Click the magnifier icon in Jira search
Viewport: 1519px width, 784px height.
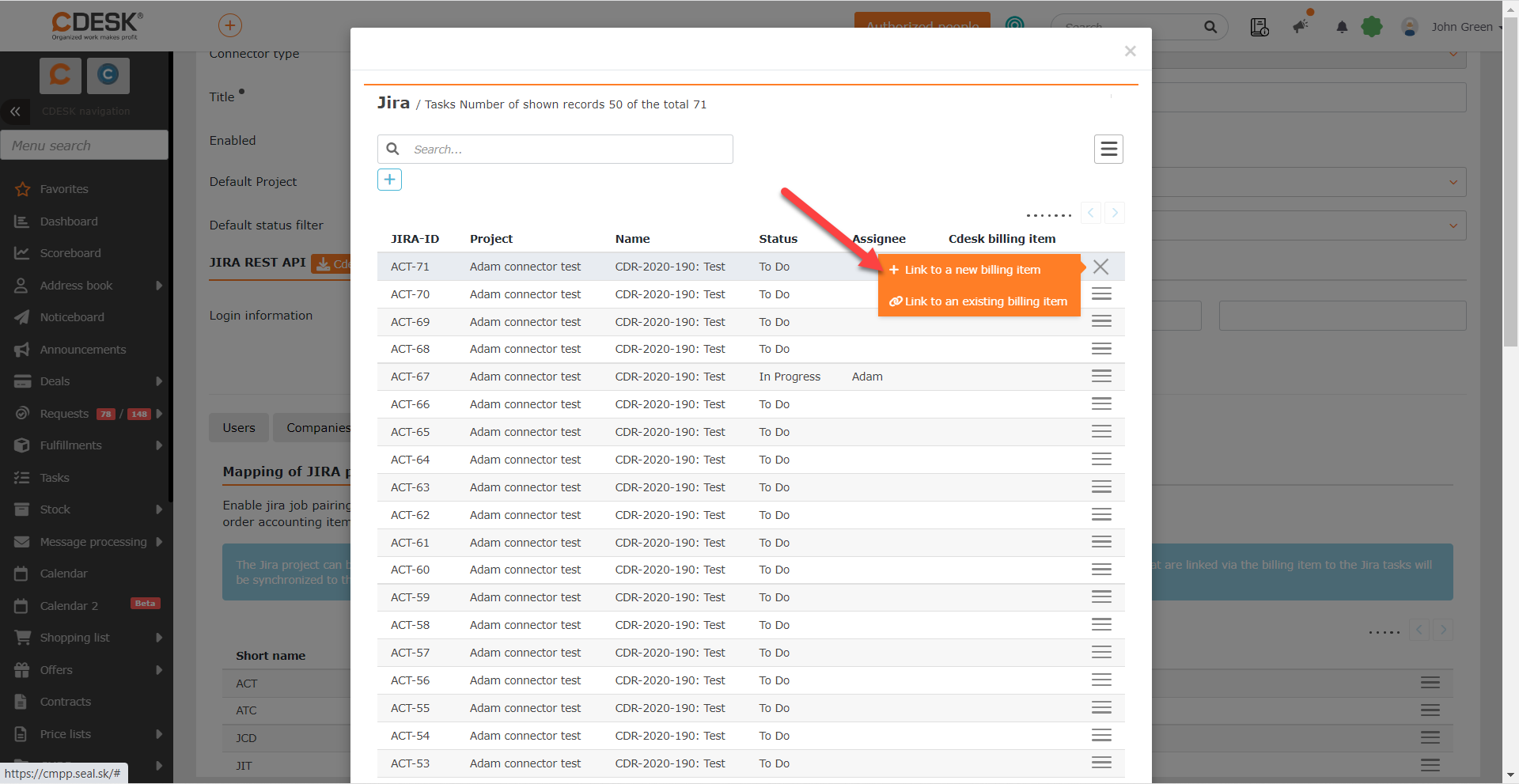(392, 149)
